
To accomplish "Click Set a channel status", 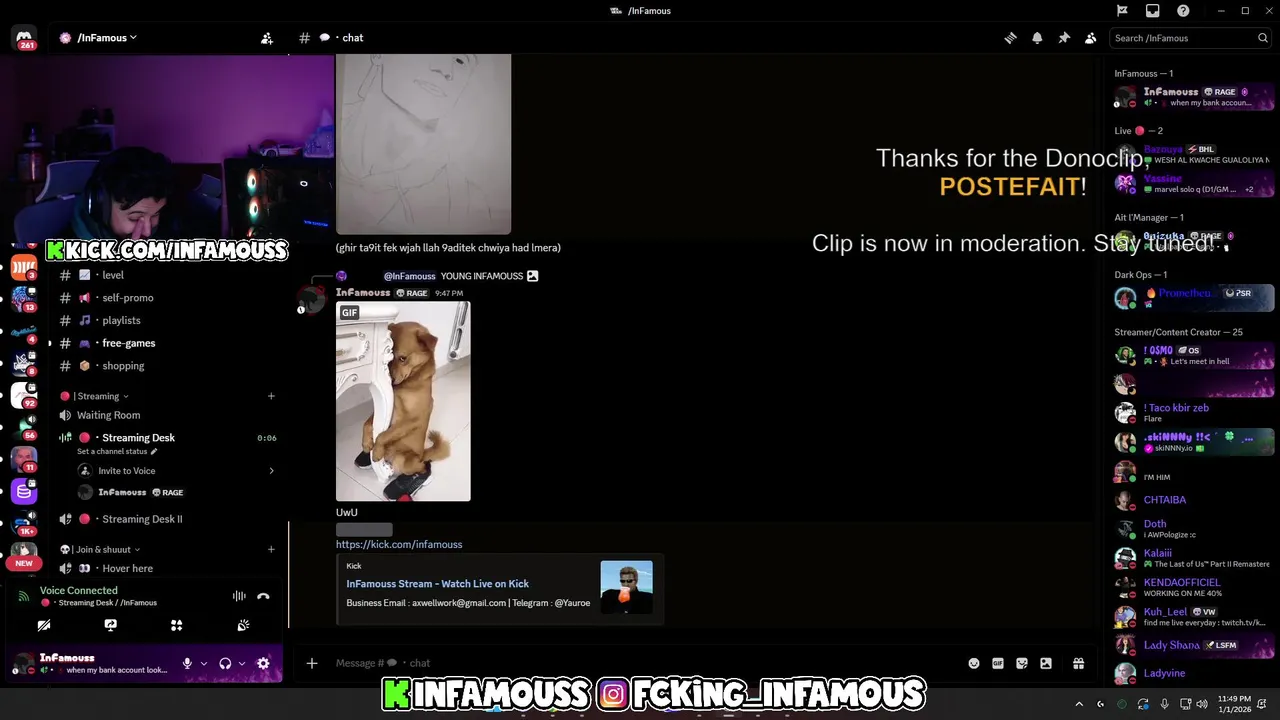I will (117, 452).
